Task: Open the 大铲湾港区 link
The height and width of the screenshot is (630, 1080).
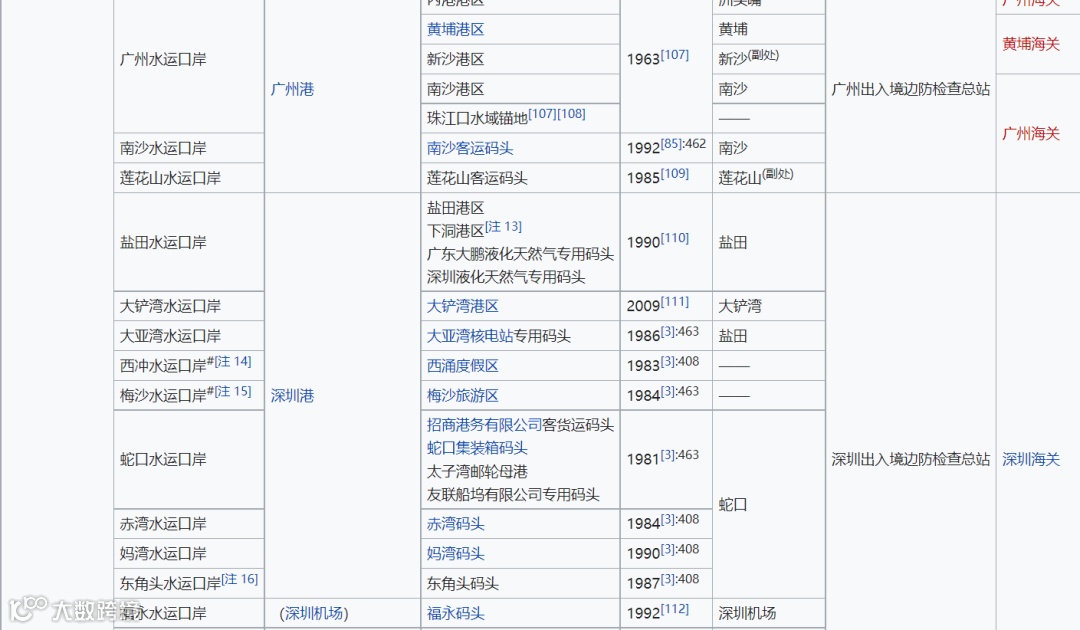Action: pos(462,305)
